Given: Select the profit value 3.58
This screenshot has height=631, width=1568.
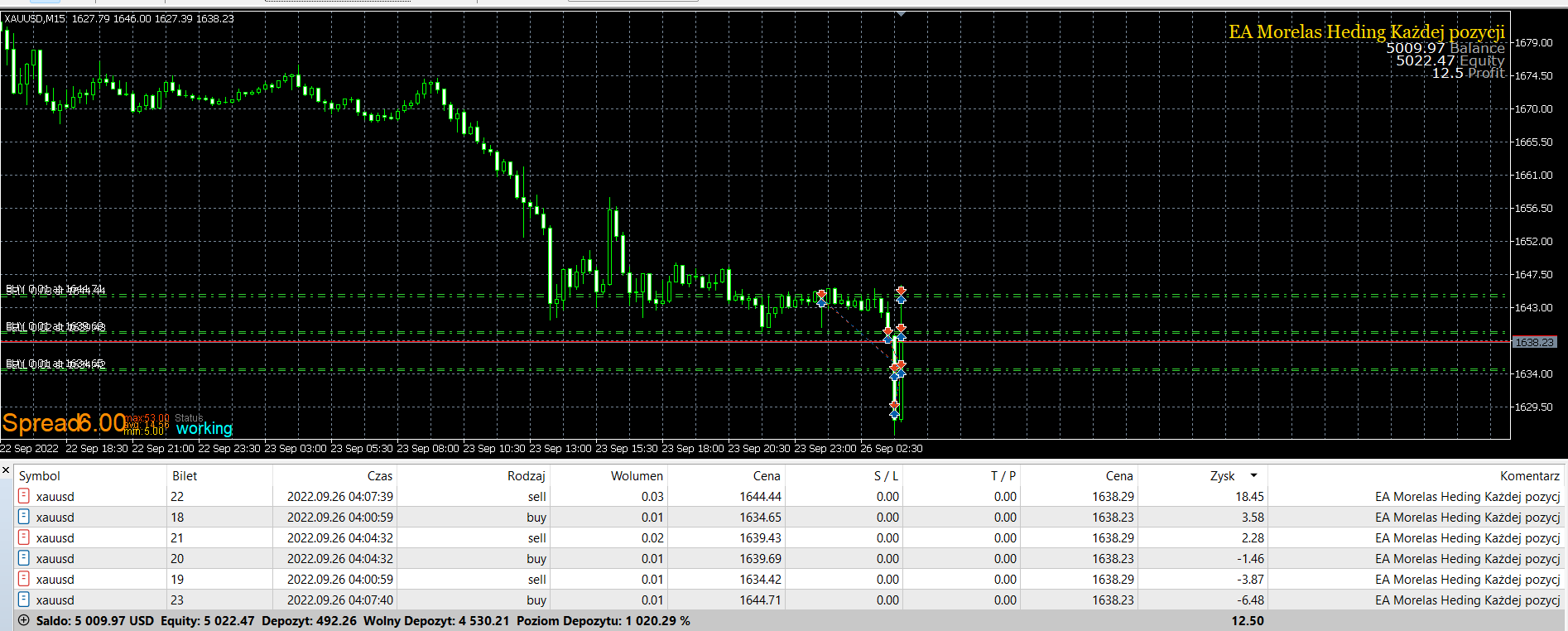Looking at the screenshot, I should 1253,517.
